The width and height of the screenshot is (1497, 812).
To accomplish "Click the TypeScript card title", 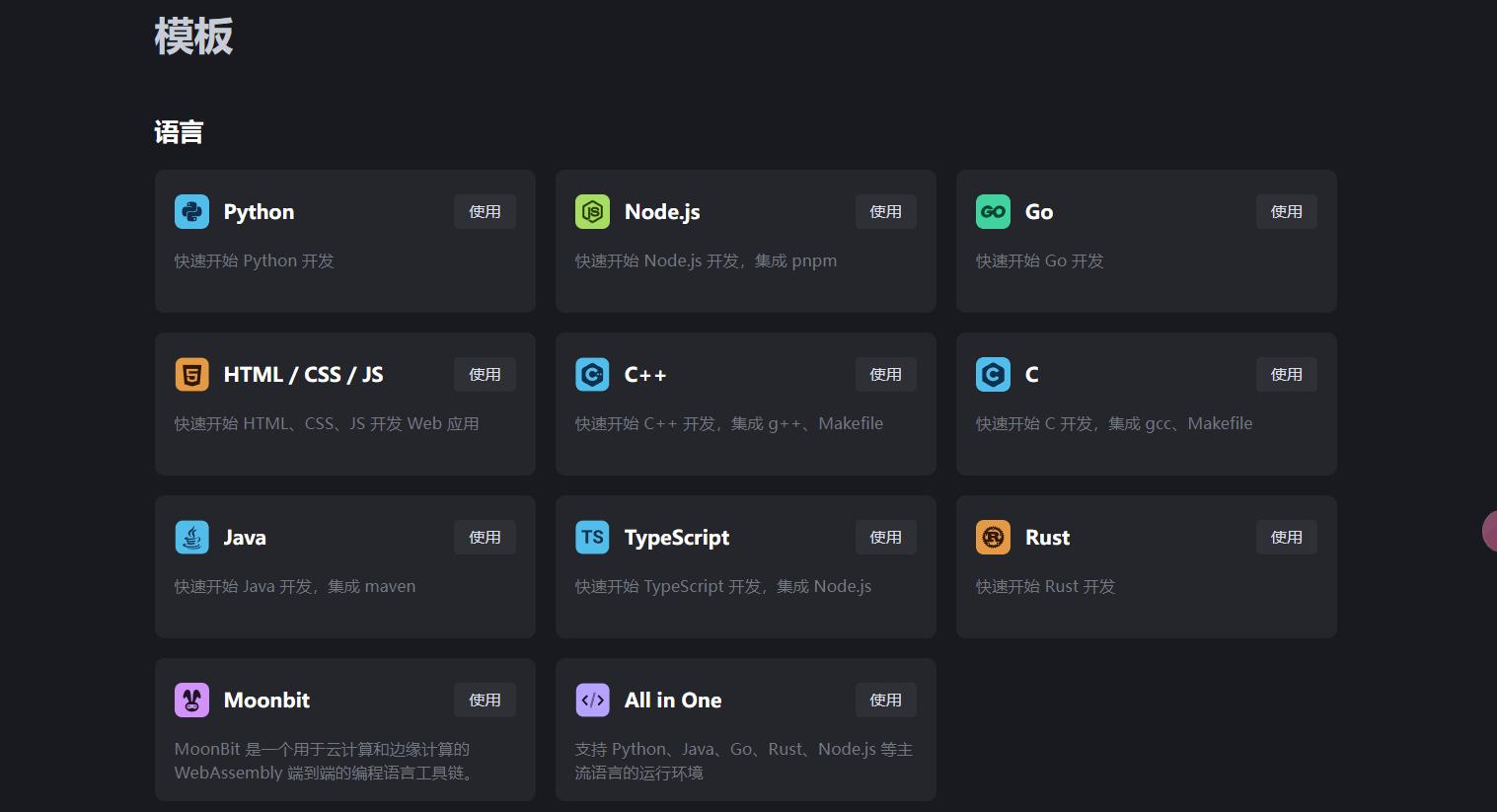I will pos(677,538).
